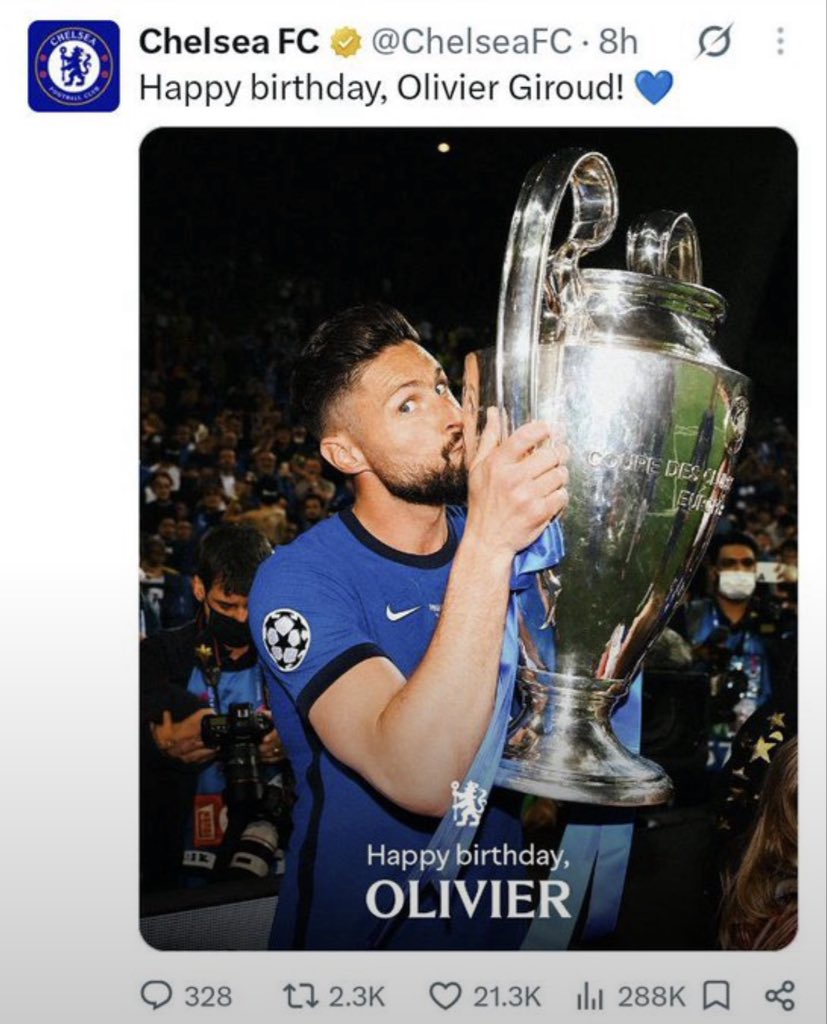Image resolution: width=827 pixels, height=1024 pixels.
Task: Click the gold verified badge
Action: point(344,42)
